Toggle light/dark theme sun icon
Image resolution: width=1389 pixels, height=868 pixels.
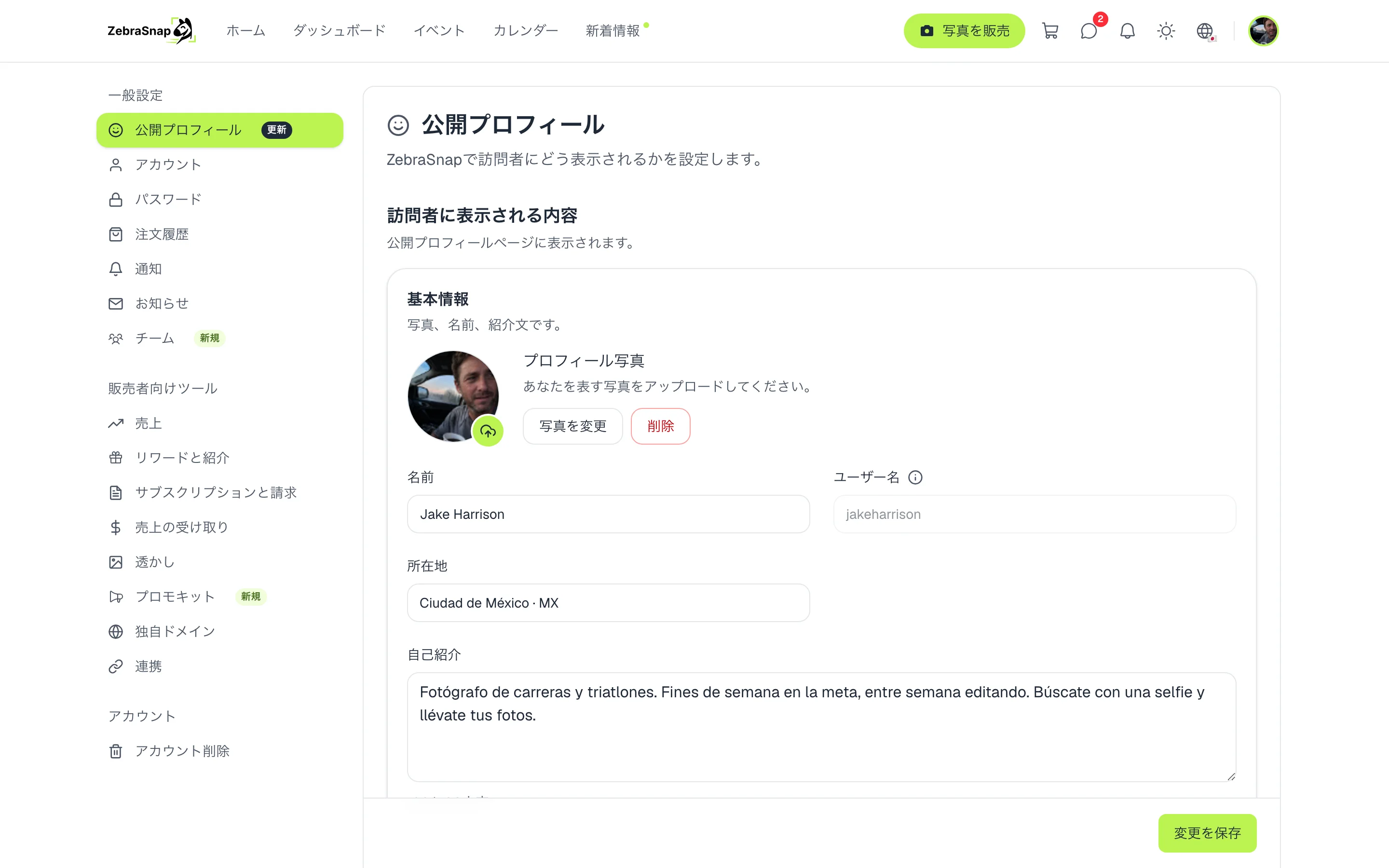pyautogui.click(x=1166, y=31)
